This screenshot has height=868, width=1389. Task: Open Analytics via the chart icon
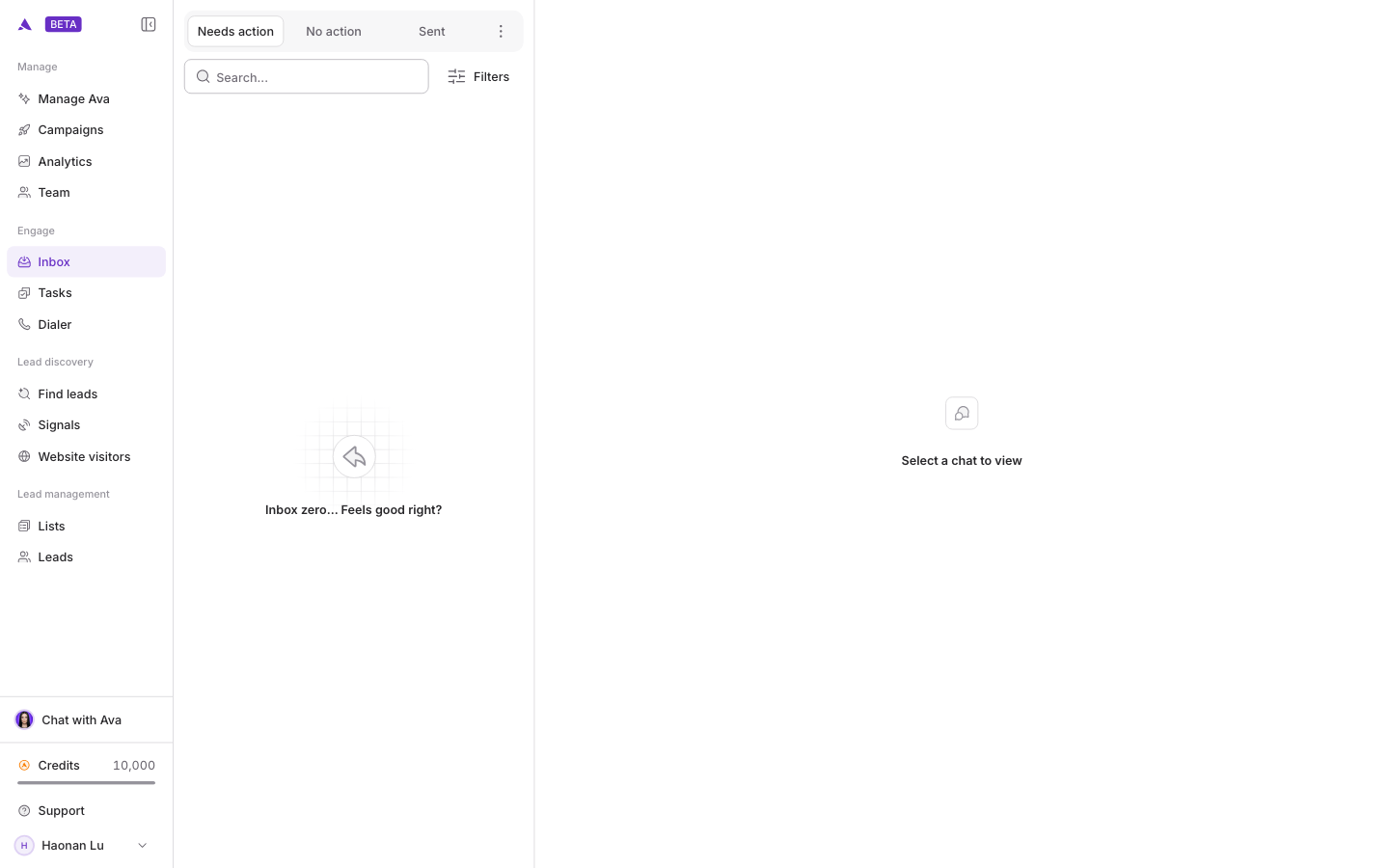(x=24, y=161)
